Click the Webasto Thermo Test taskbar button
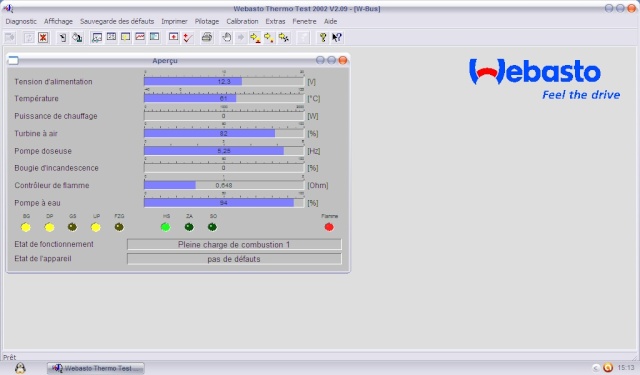The image size is (640, 375). [x=96, y=368]
